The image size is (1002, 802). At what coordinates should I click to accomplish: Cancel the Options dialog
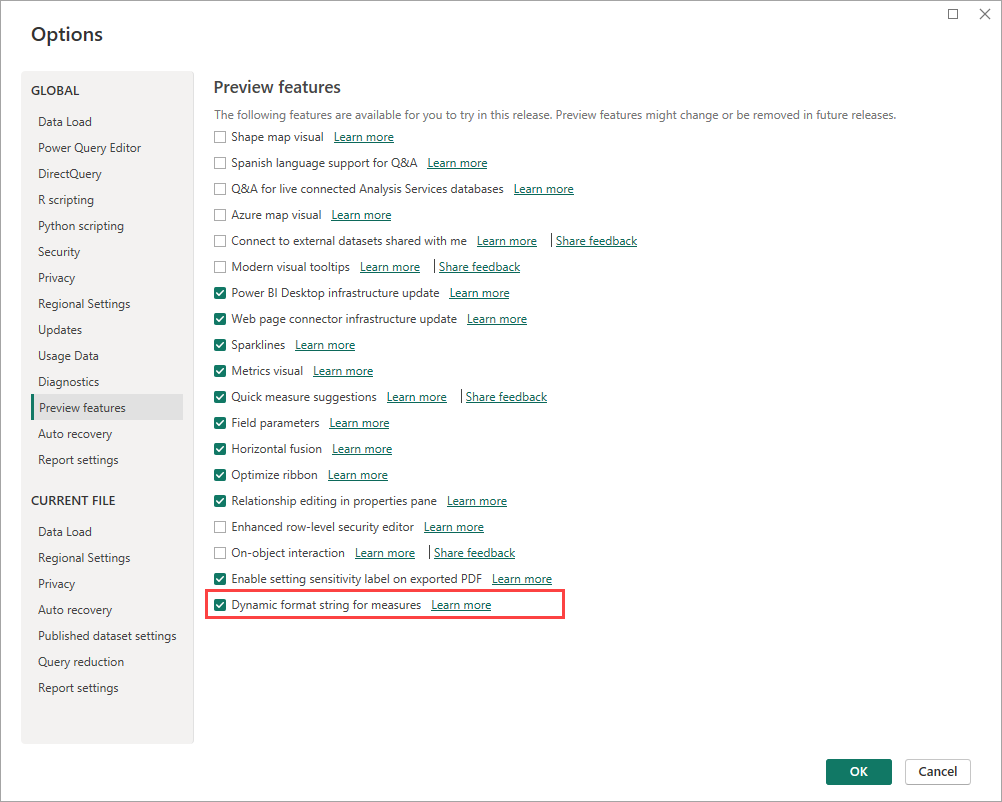937,771
